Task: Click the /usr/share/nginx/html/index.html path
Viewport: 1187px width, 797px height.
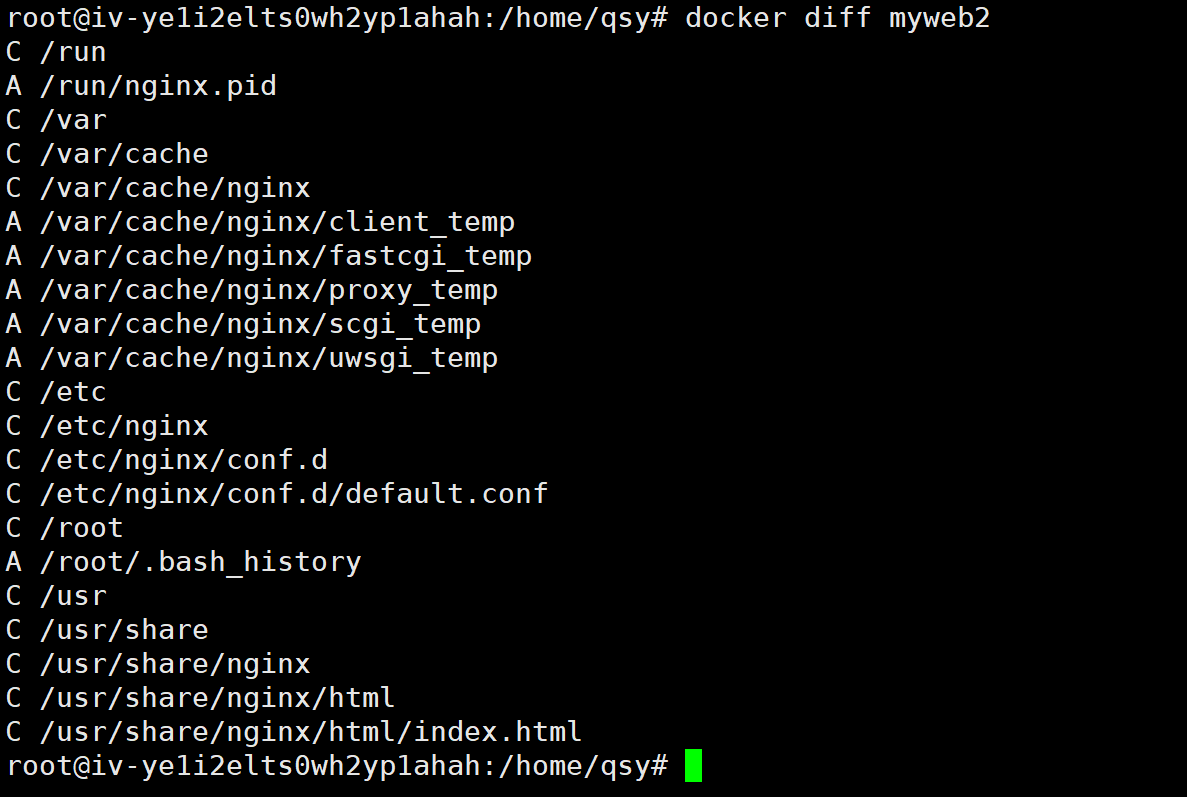Action: [310, 732]
